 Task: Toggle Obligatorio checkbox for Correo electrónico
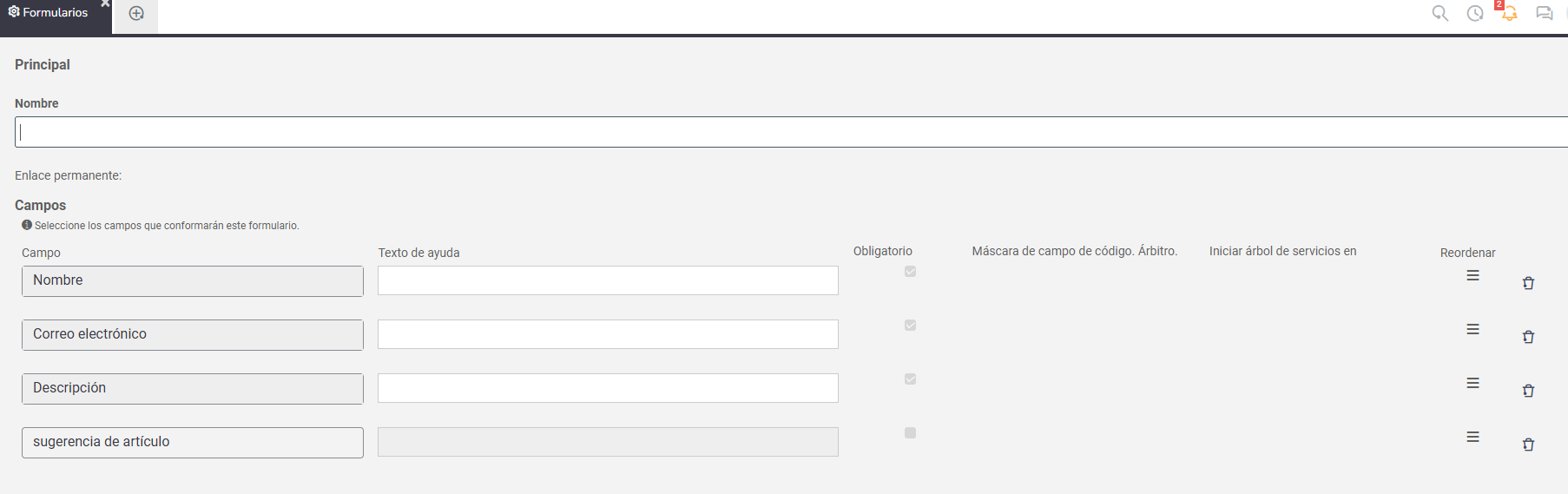[910, 325]
